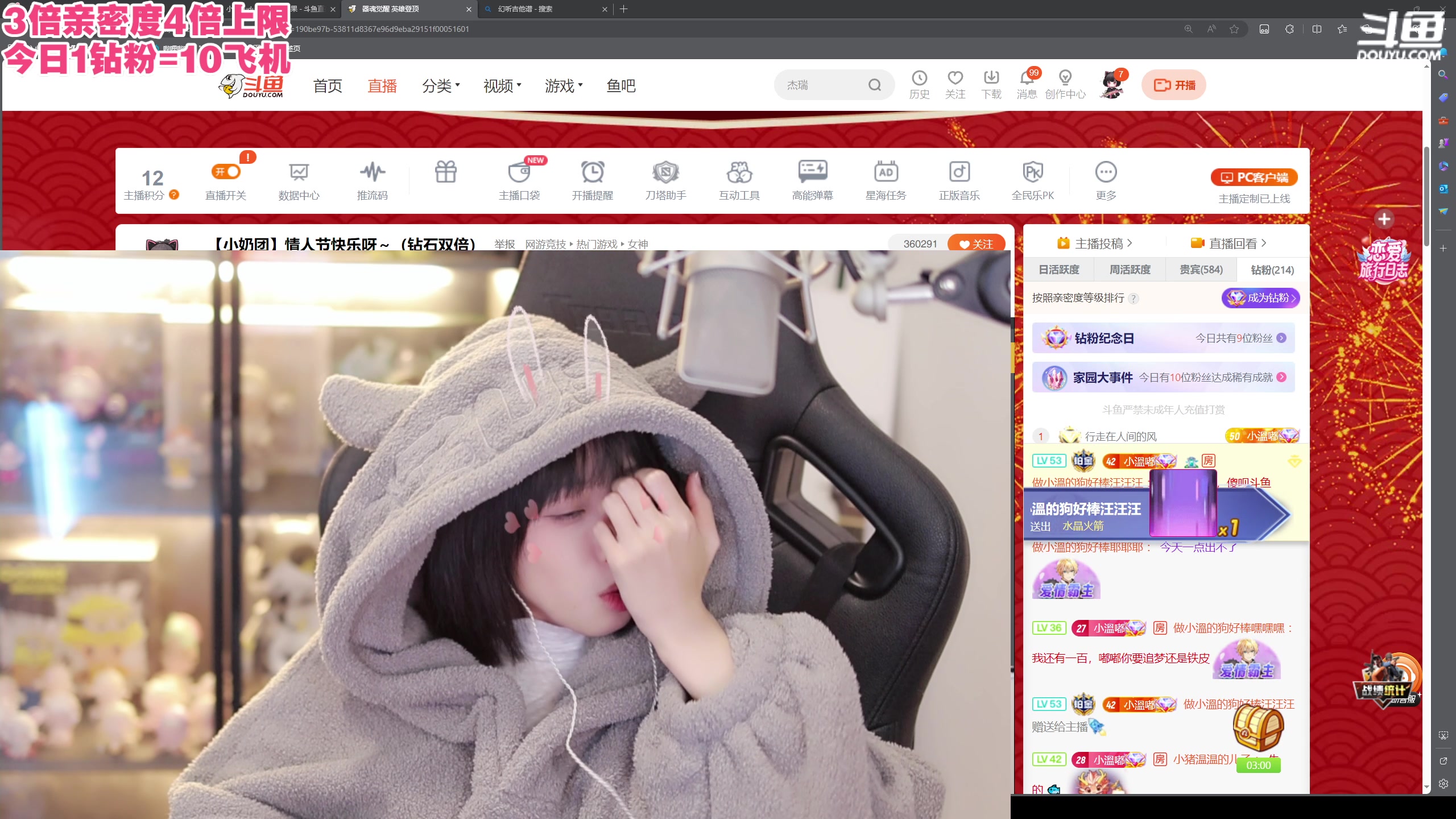
Task: Open browser split screen icon
Action: pyautogui.click(x=1316, y=29)
